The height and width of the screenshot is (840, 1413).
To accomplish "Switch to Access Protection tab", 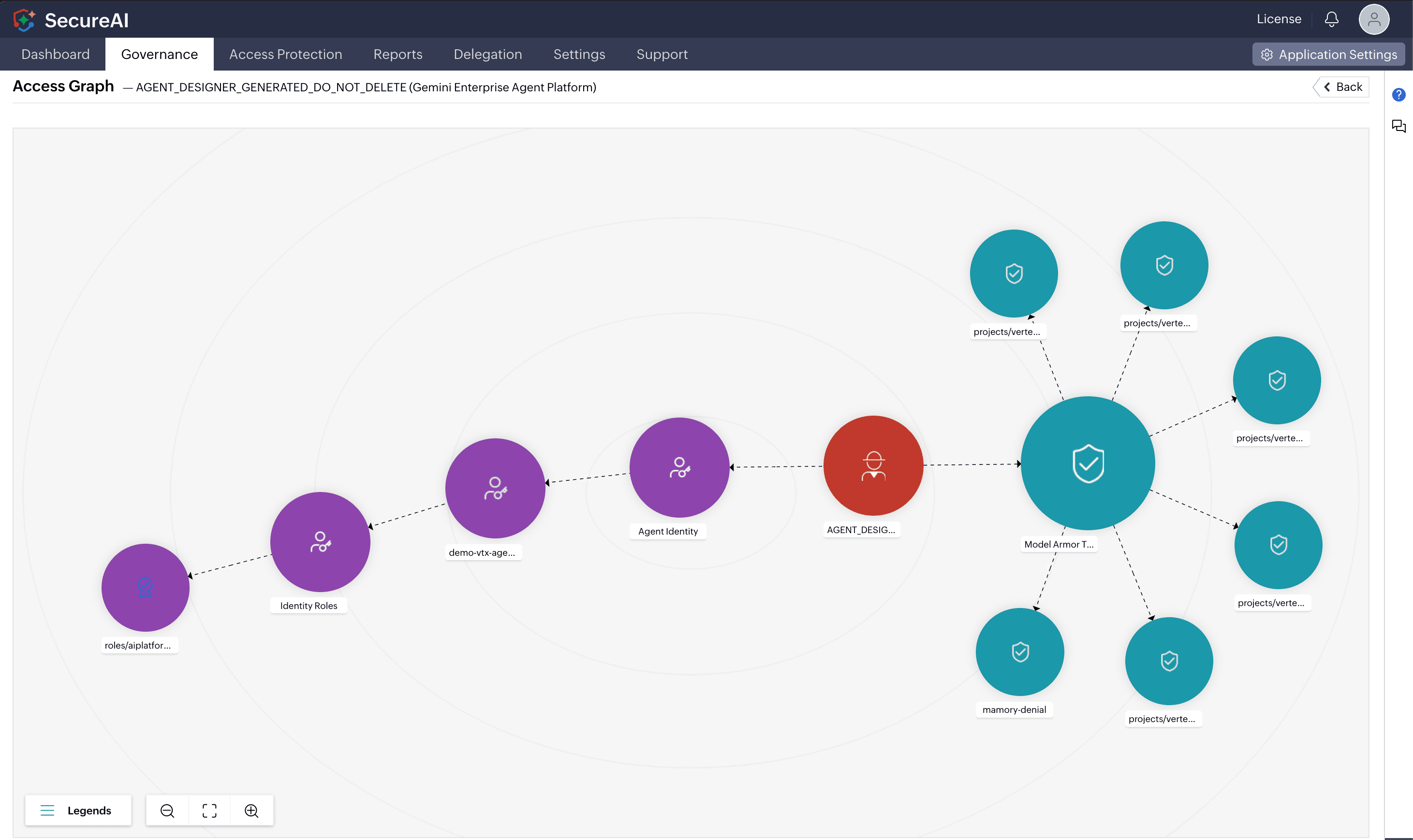I will click(x=286, y=54).
